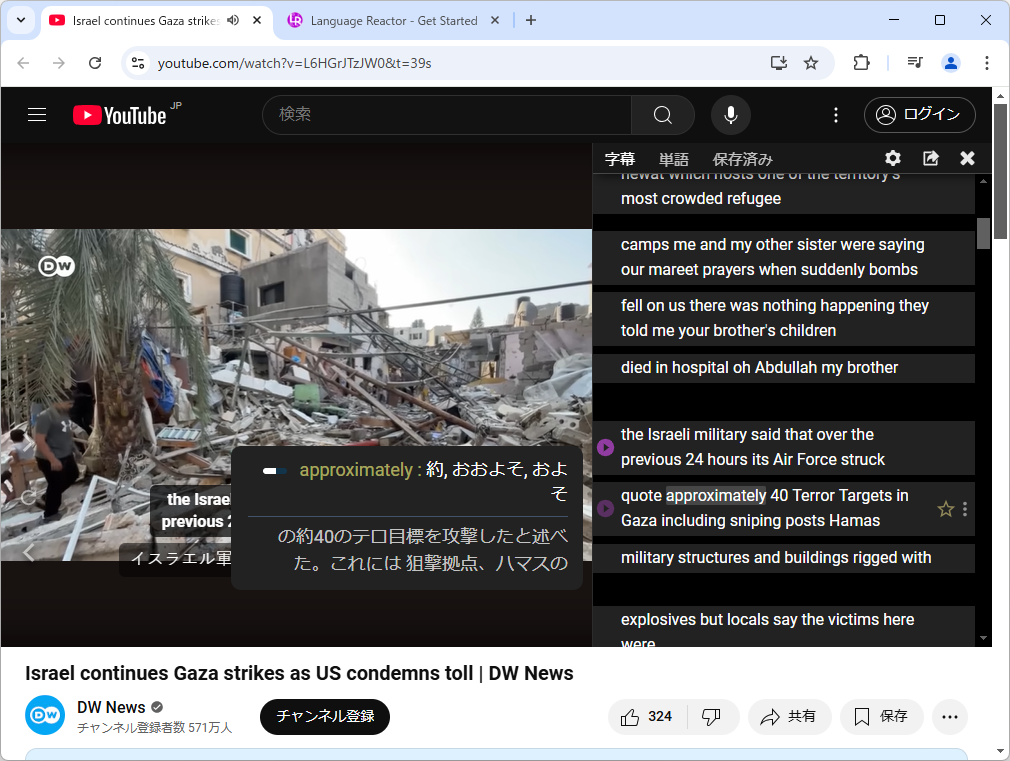Close the Israel continues Gaza strikes tab
The image size is (1010, 761).
[x=256, y=20]
